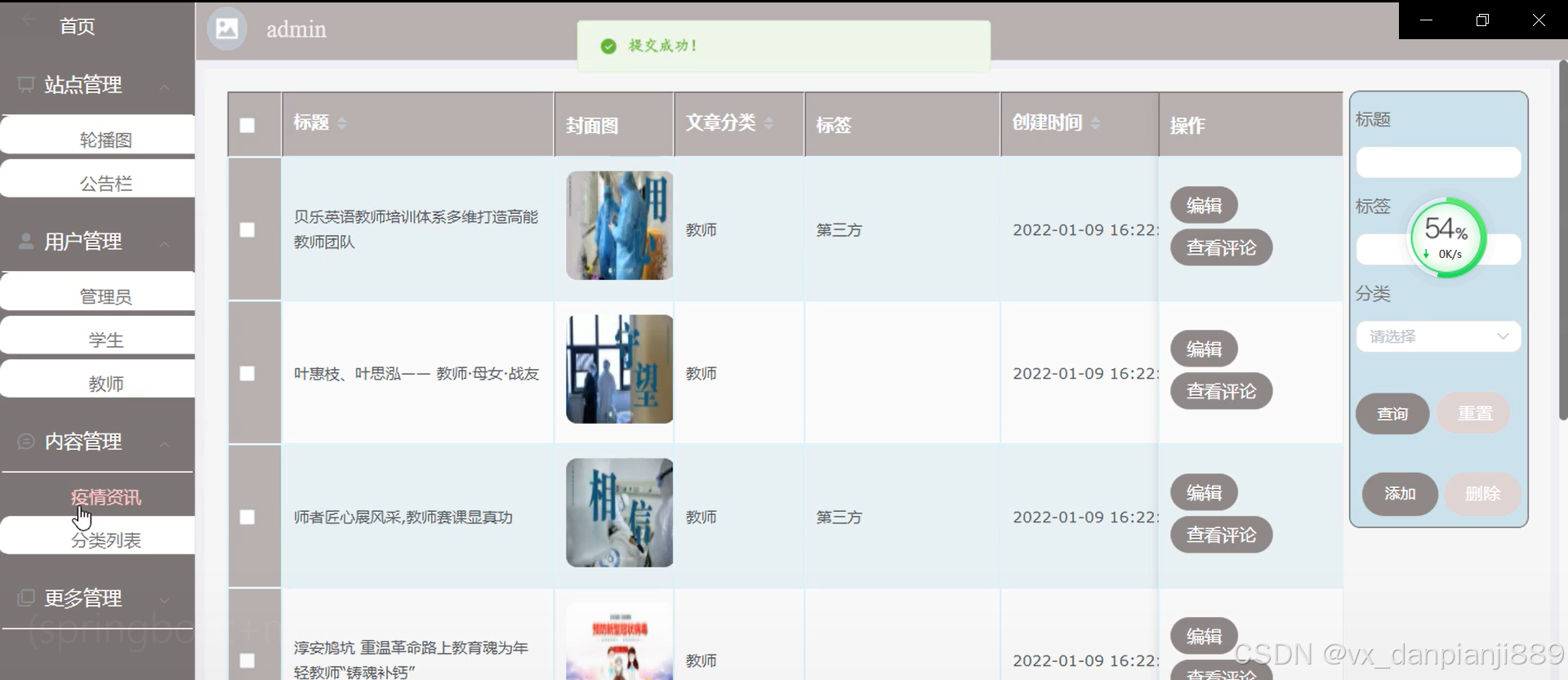The image size is (1568, 680).
Task: Toggle the select-all checkbox in table header
Action: click(x=247, y=126)
